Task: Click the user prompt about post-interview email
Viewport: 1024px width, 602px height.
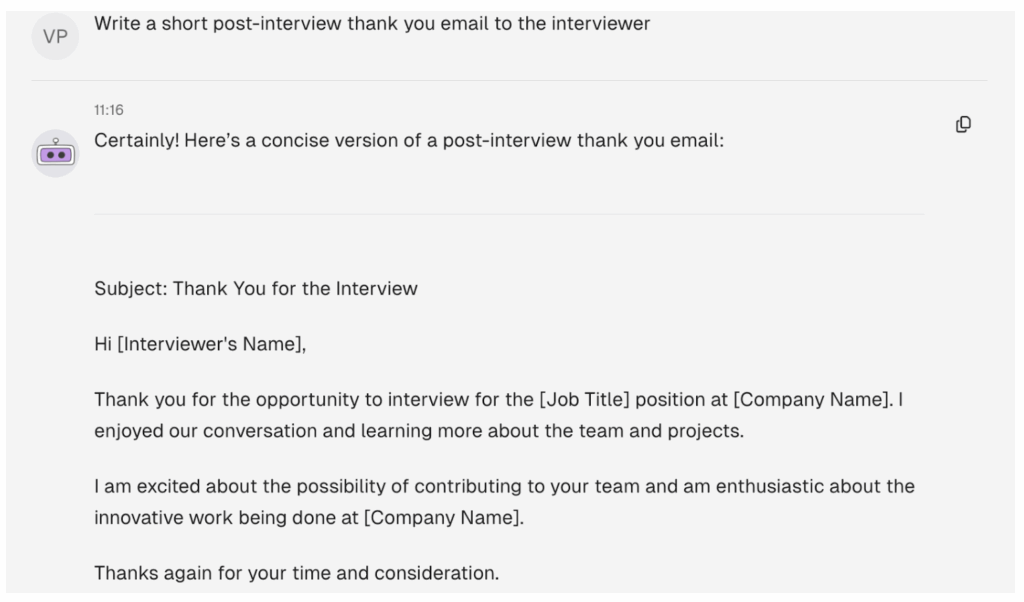Action: (372, 24)
